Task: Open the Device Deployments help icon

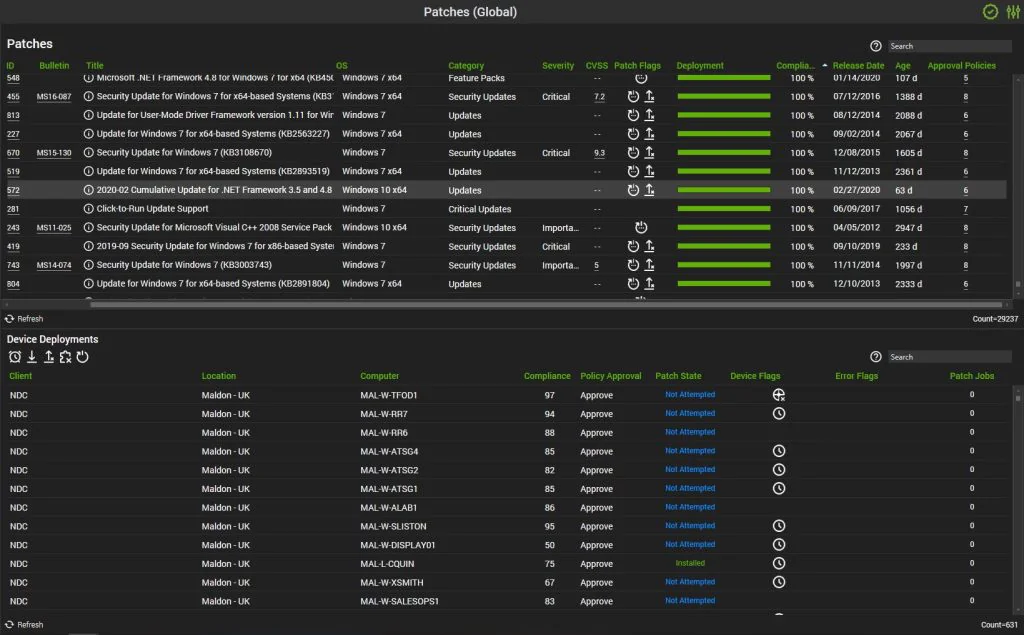Action: click(876, 357)
